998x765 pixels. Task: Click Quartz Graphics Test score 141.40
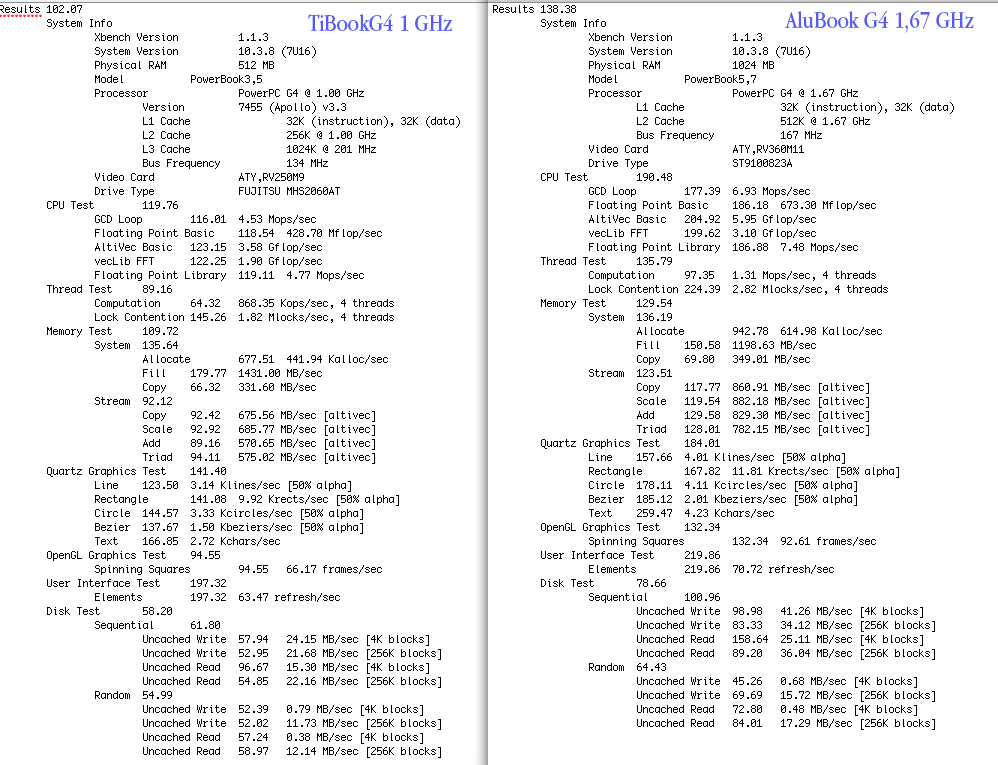pyautogui.click(x=208, y=472)
